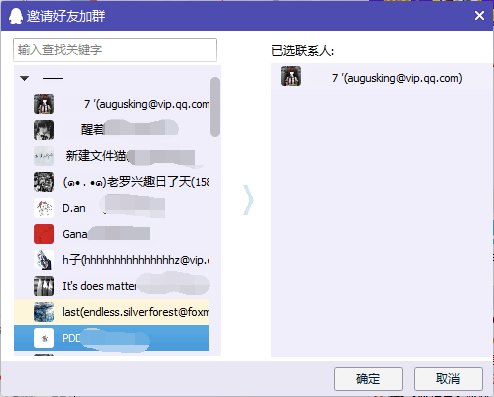
Task: Select contact starting with 醒着
Action: pyautogui.click(x=111, y=130)
